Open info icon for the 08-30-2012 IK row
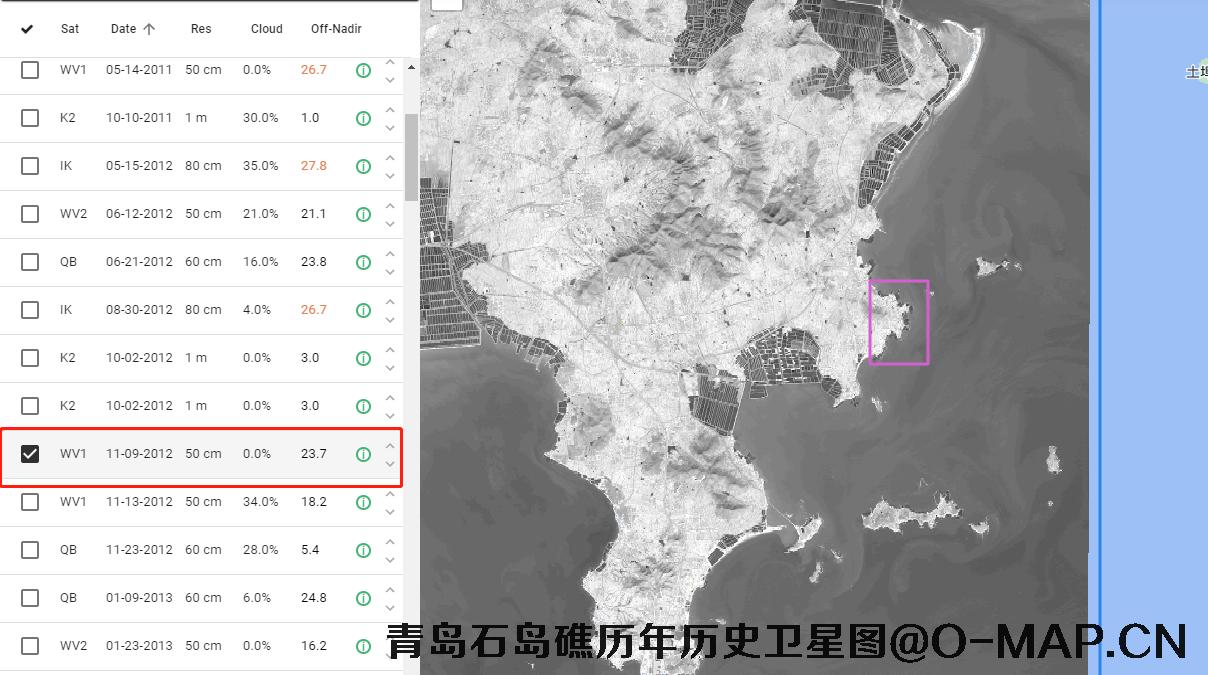 (363, 310)
